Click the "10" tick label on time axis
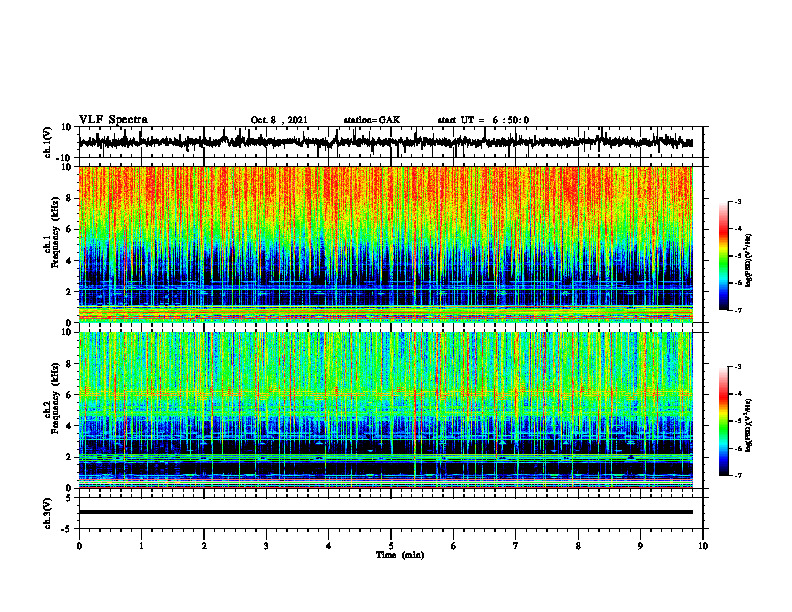The width and height of the screenshot is (792, 612). [x=703, y=546]
